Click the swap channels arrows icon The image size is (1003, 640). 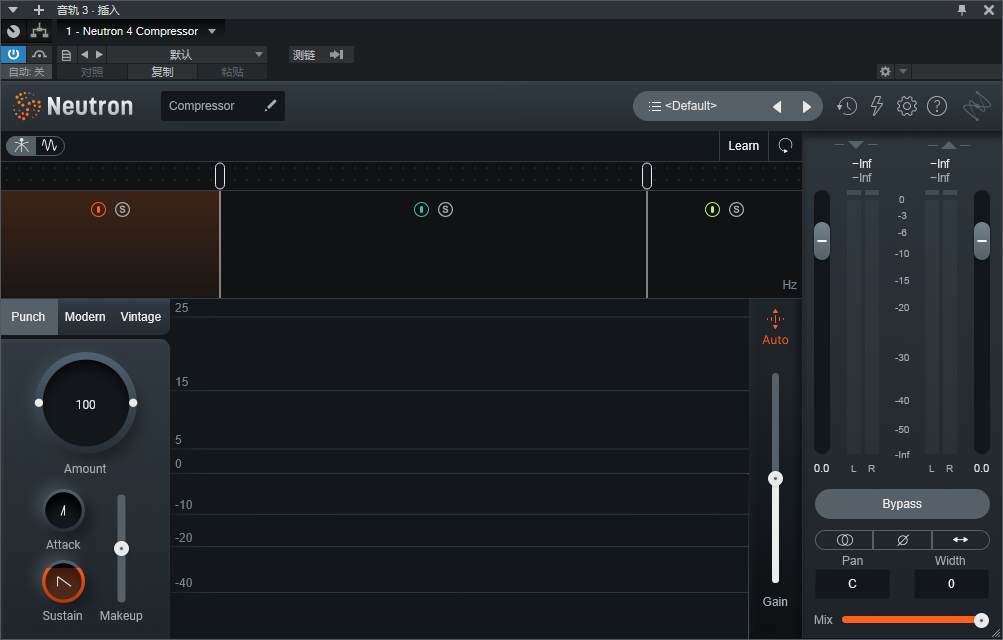961,540
